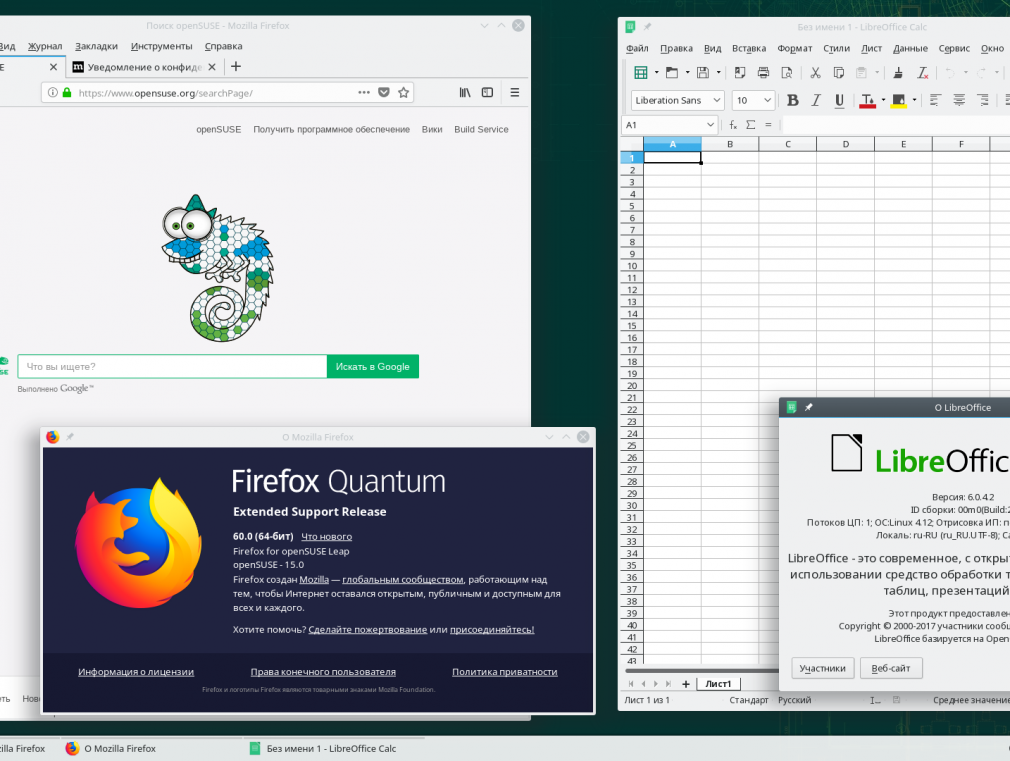Open the Инструменты menu in Firefox
The image size is (1010, 761).
tap(161, 46)
